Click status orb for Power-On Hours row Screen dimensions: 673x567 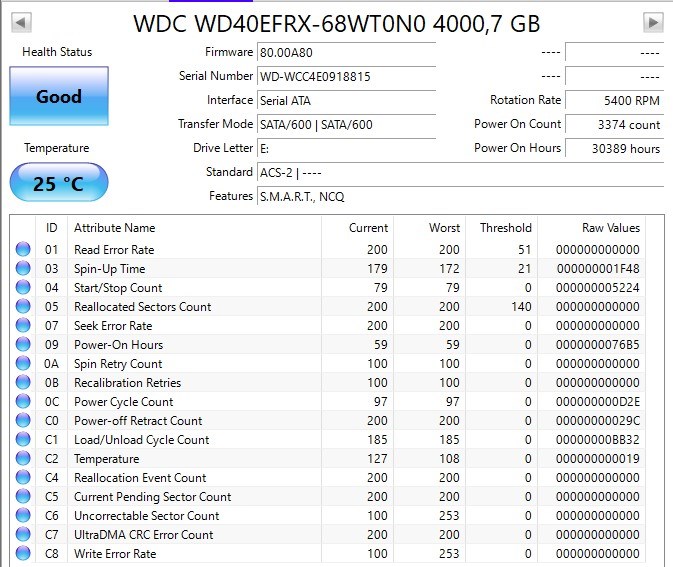(23, 344)
